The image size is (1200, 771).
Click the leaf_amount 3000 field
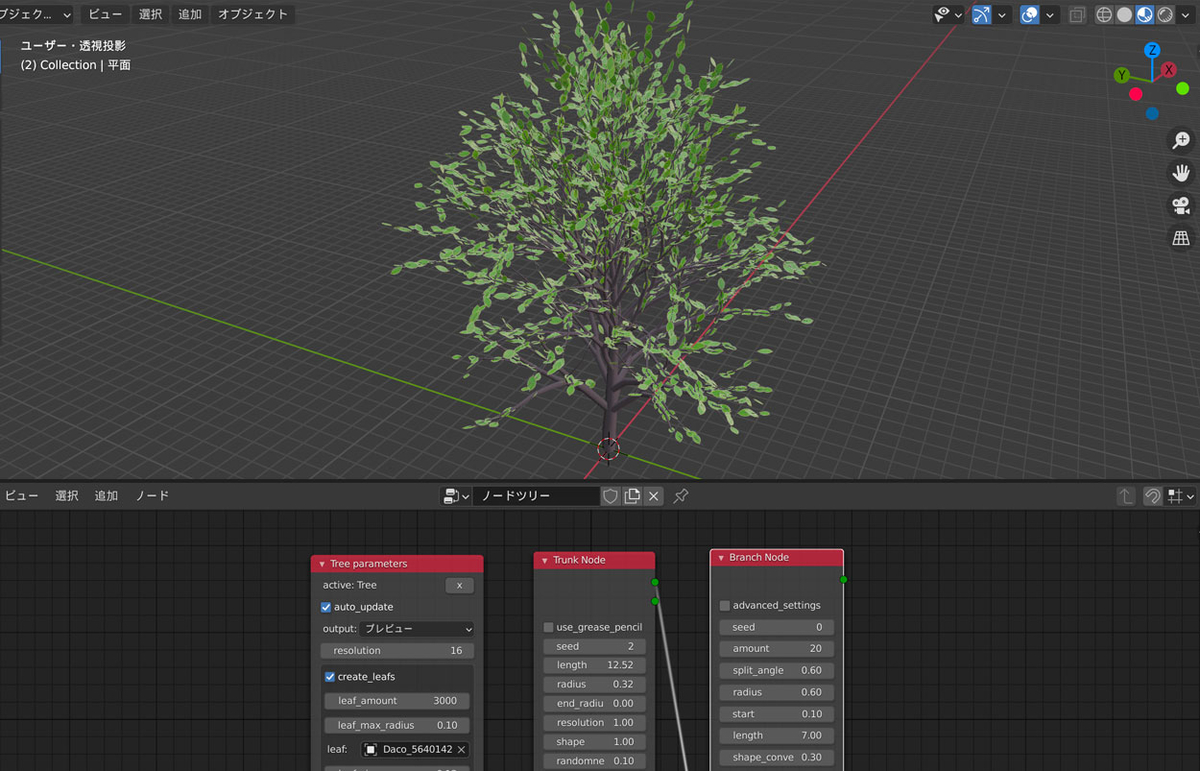[397, 701]
